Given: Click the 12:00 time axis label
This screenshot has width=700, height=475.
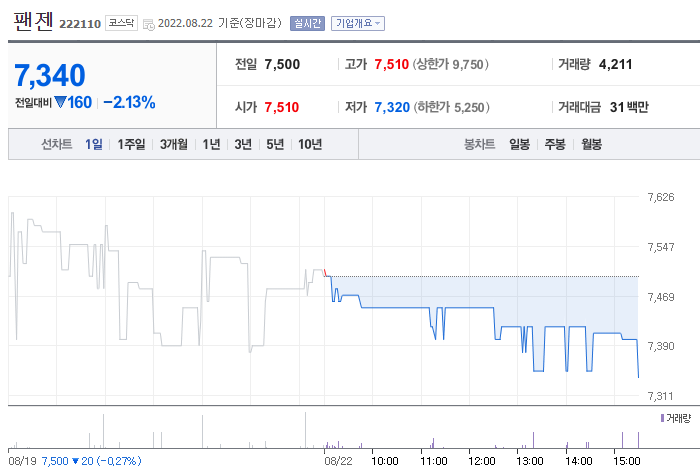Looking at the screenshot, I should [x=482, y=461].
